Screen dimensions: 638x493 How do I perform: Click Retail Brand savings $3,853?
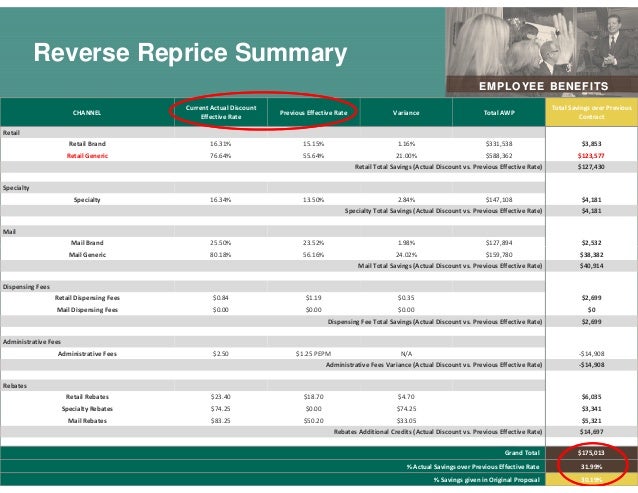coord(592,144)
